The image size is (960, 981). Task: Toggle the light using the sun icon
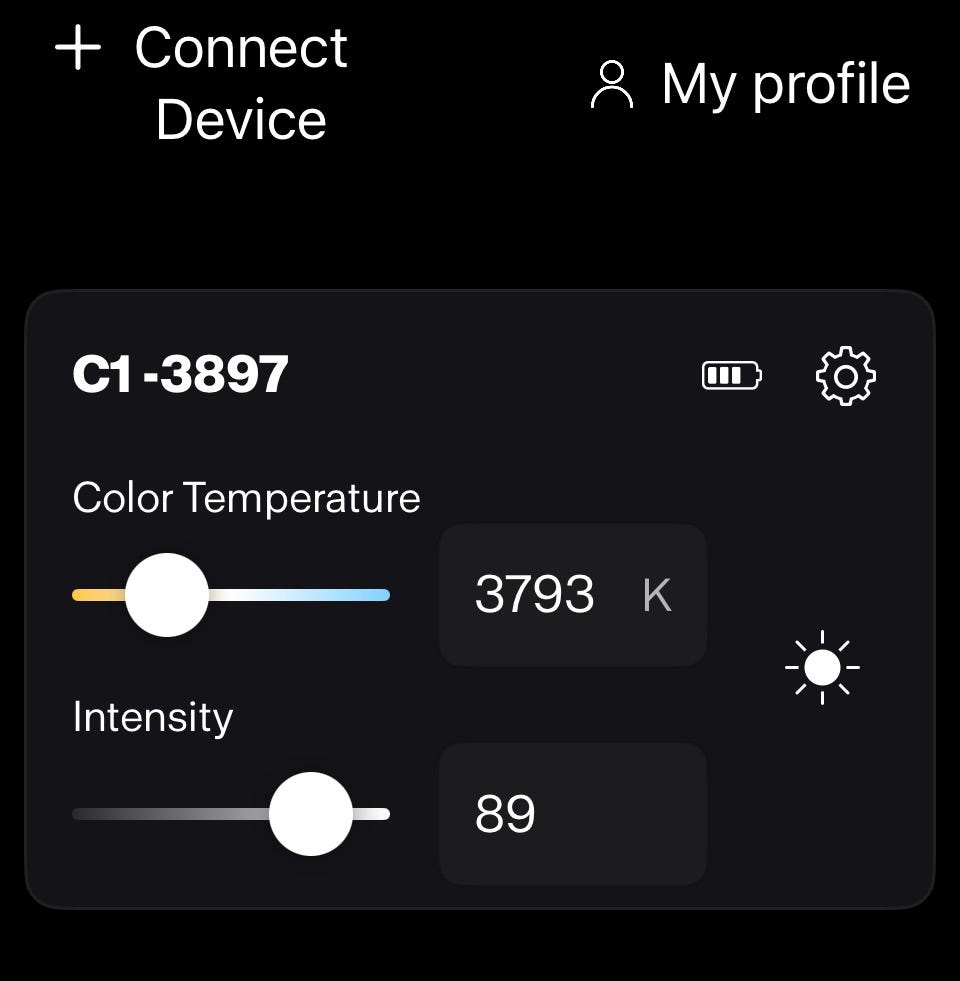(822, 667)
